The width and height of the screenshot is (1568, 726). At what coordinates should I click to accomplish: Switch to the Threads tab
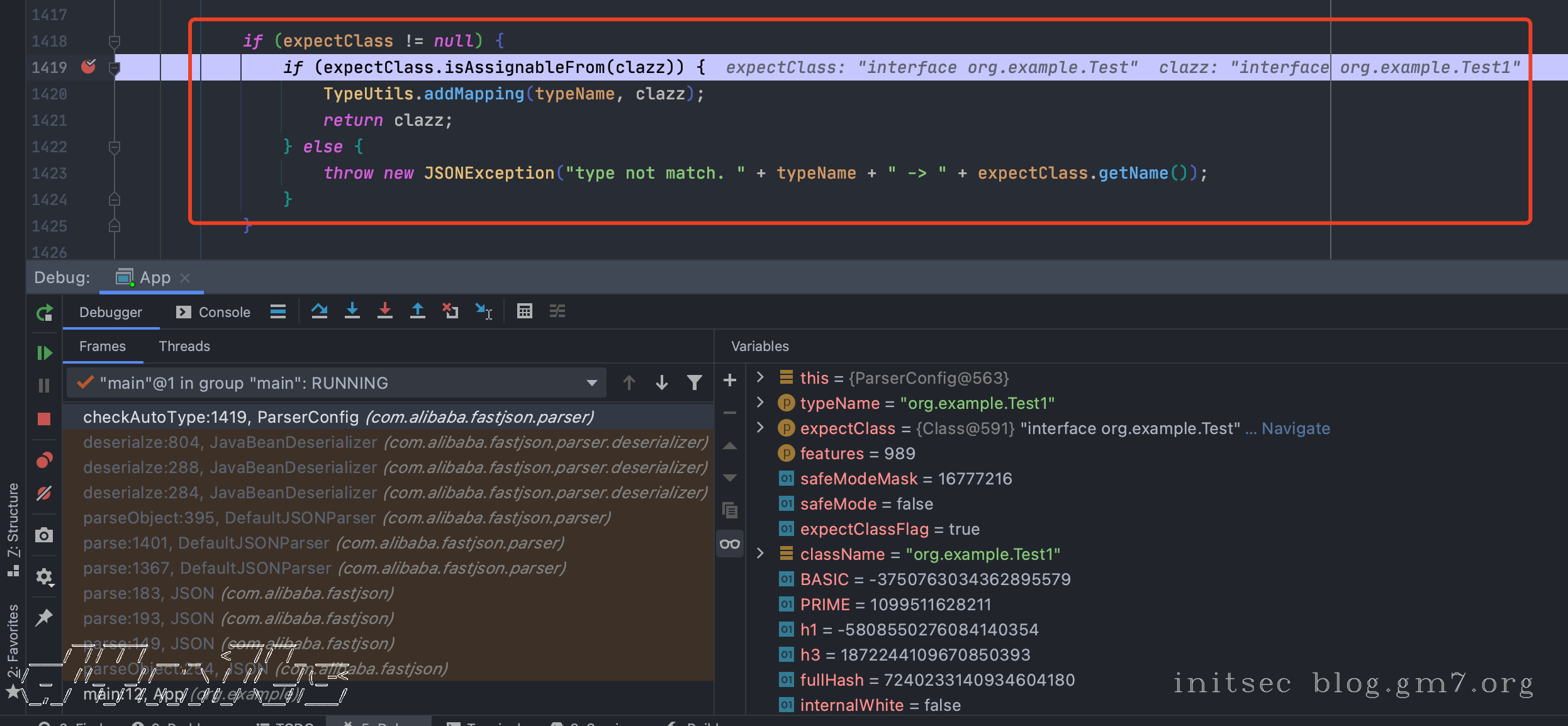pyautogui.click(x=184, y=346)
